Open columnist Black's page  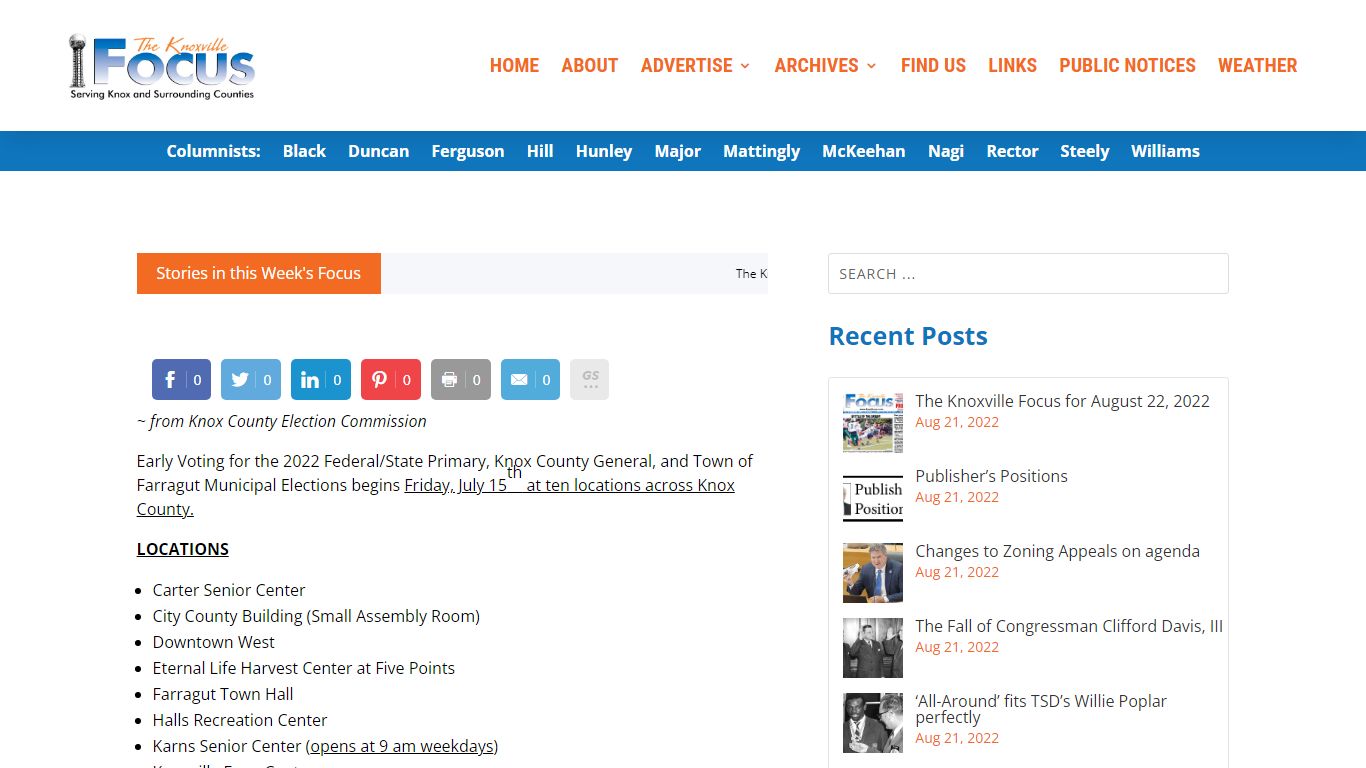[304, 151]
